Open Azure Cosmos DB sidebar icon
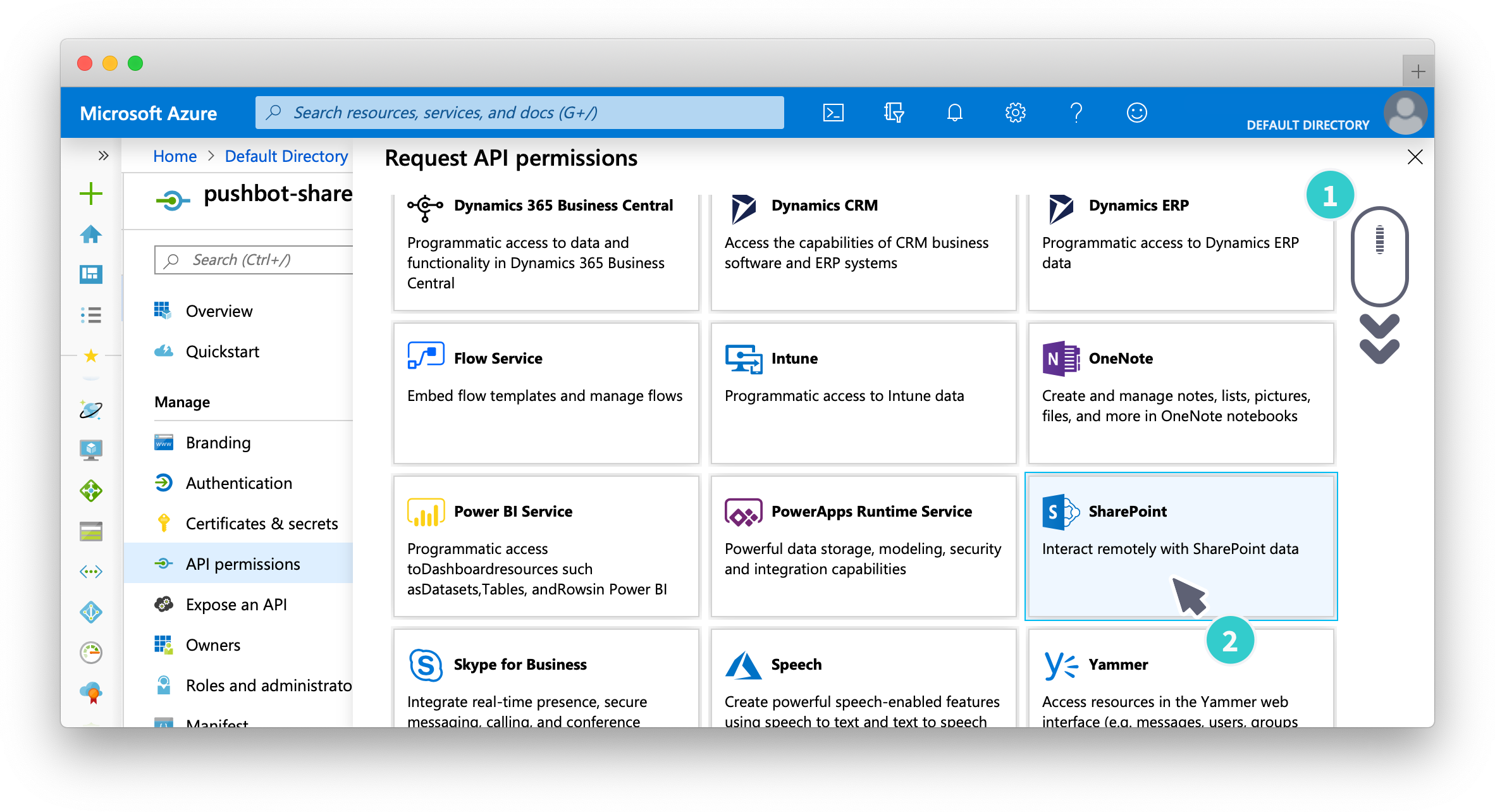This screenshot has width=1495, height=812. tap(91, 410)
